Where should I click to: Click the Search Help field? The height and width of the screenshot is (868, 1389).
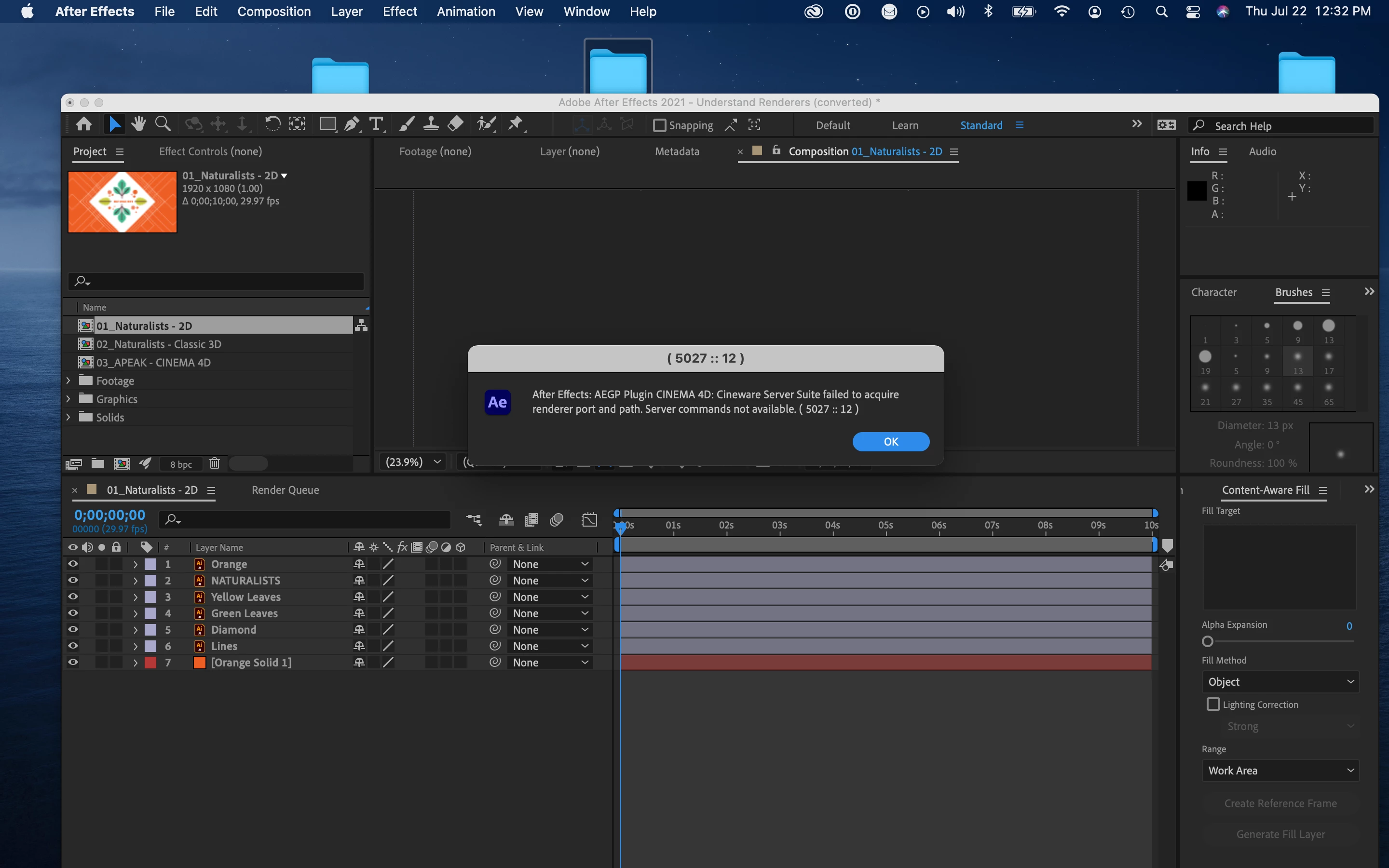(1286, 126)
